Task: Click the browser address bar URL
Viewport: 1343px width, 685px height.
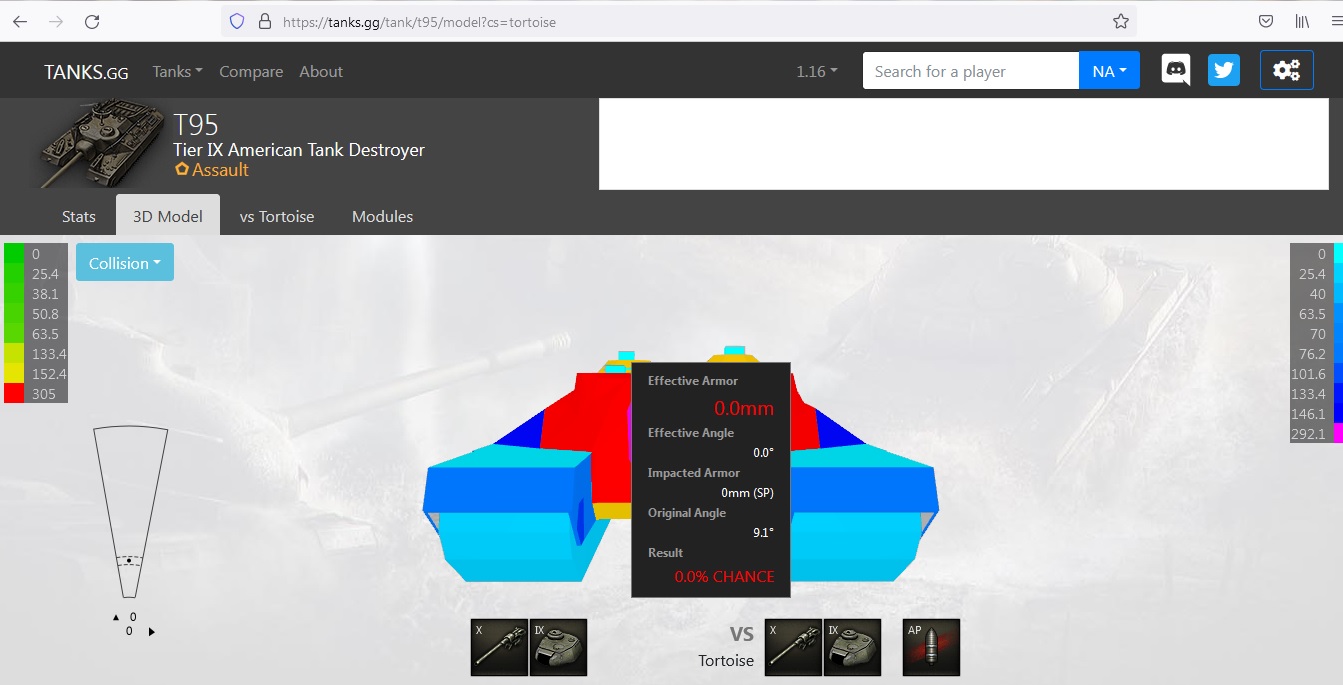Action: point(420,21)
